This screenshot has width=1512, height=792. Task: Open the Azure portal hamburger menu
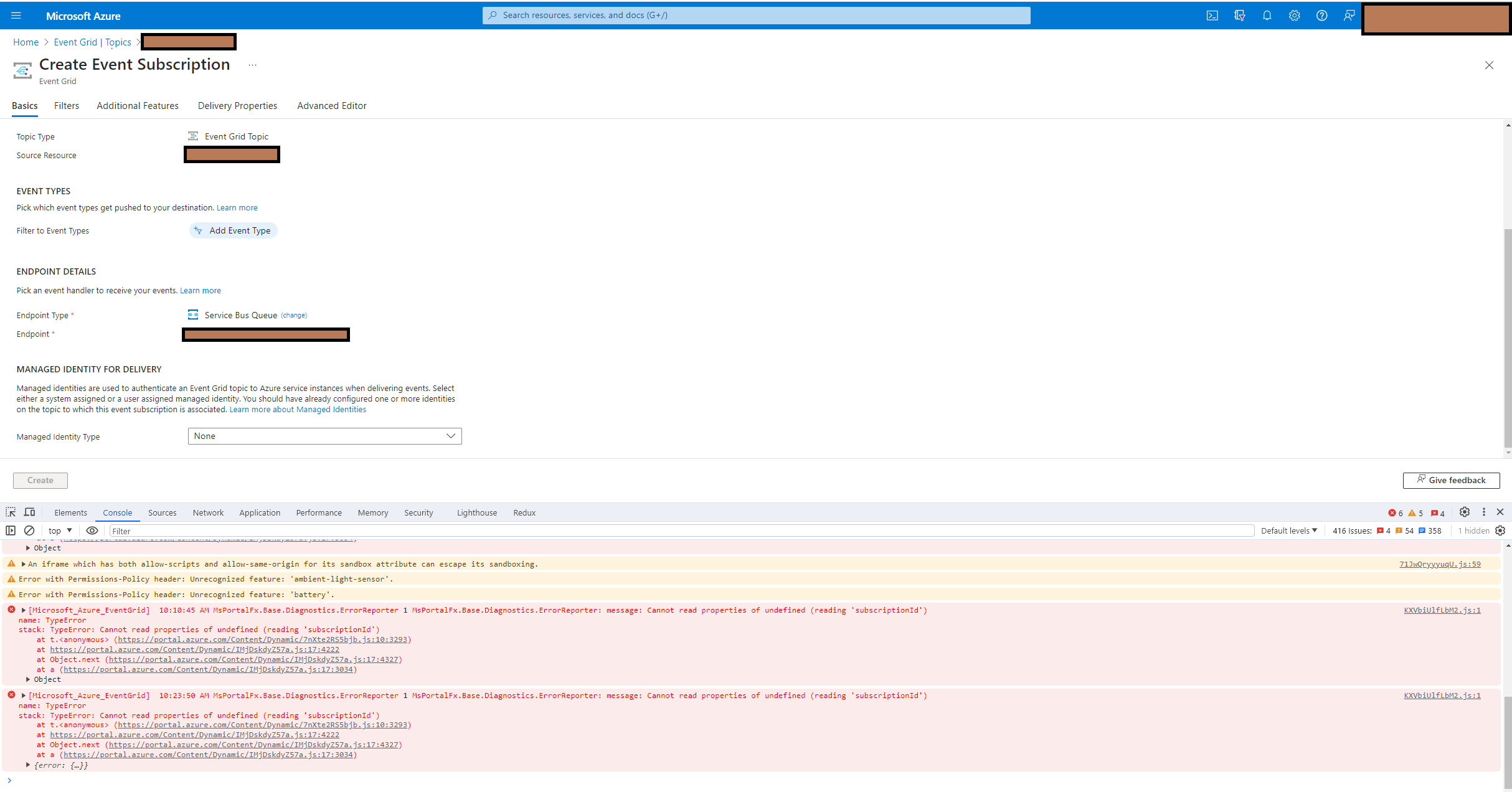16,16
